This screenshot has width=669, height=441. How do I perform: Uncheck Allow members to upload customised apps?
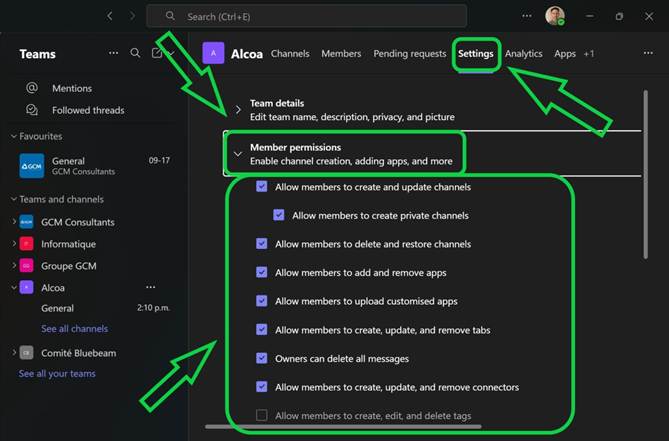tap(262, 301)
